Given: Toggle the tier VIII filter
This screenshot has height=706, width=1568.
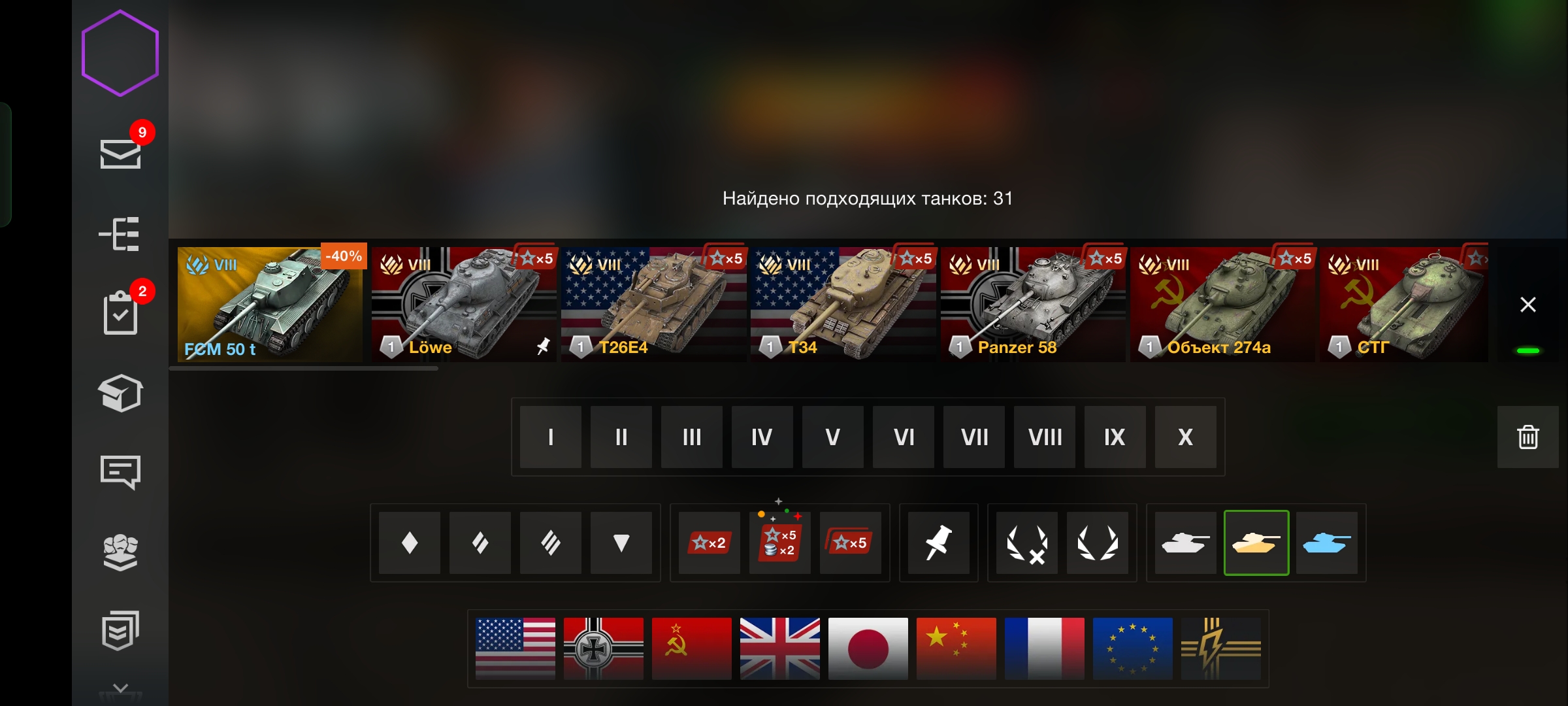Looking at the screenshot, I should 1045,437.
